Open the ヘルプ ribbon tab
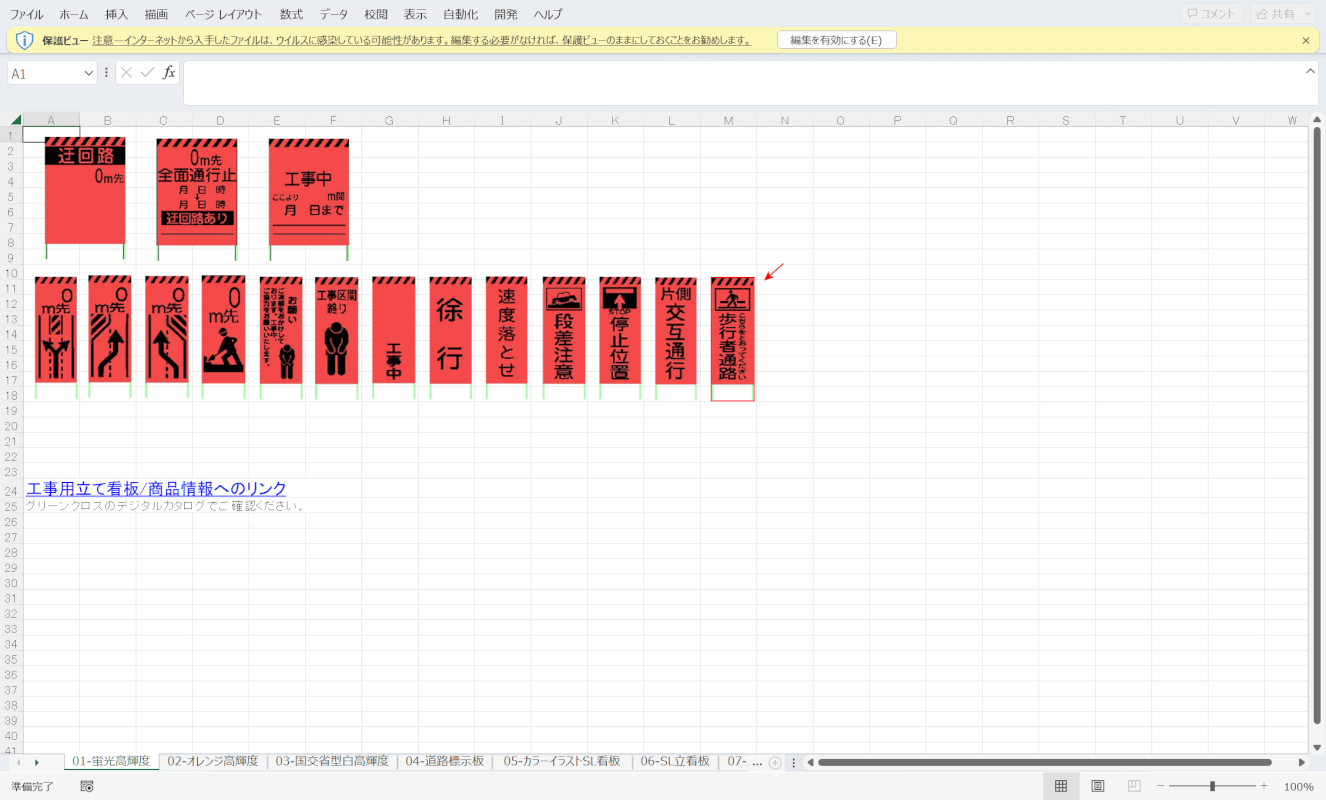 (x=548, y=14)
